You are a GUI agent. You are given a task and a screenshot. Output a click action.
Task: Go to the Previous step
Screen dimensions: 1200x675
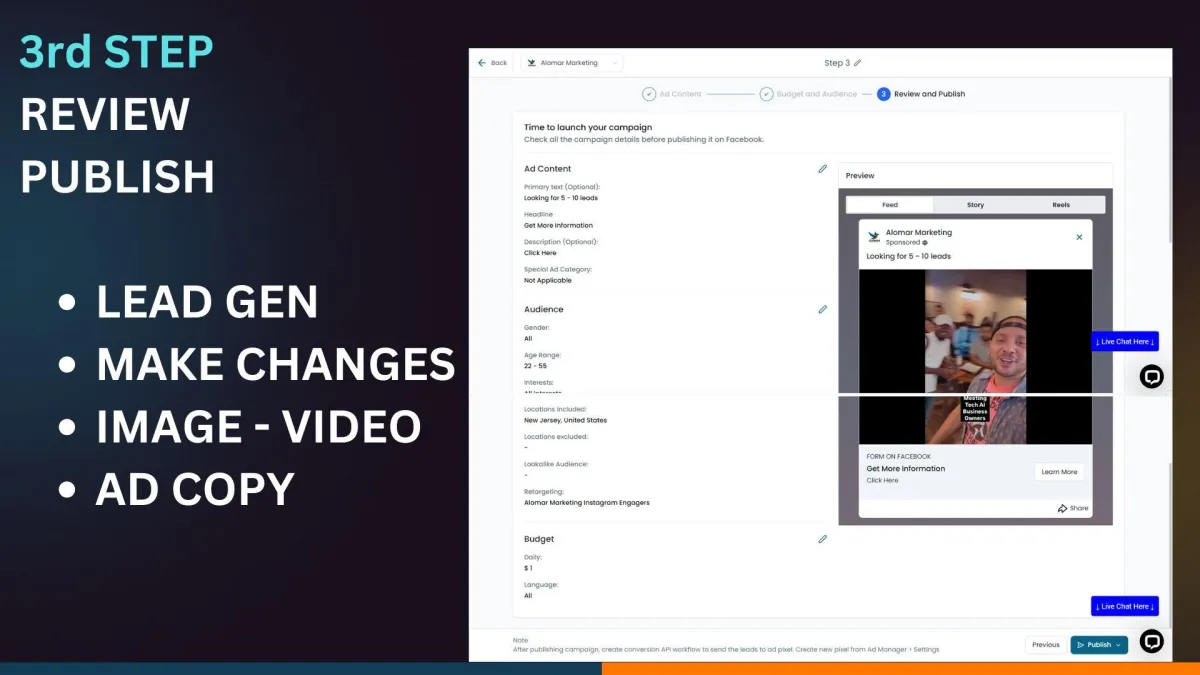[x=1046, y=645]
